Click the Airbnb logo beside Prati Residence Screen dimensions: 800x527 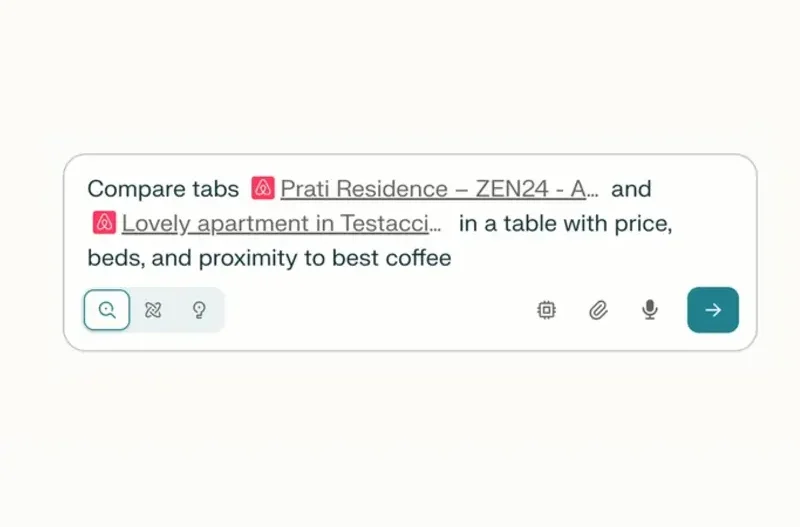click(263, 188)
